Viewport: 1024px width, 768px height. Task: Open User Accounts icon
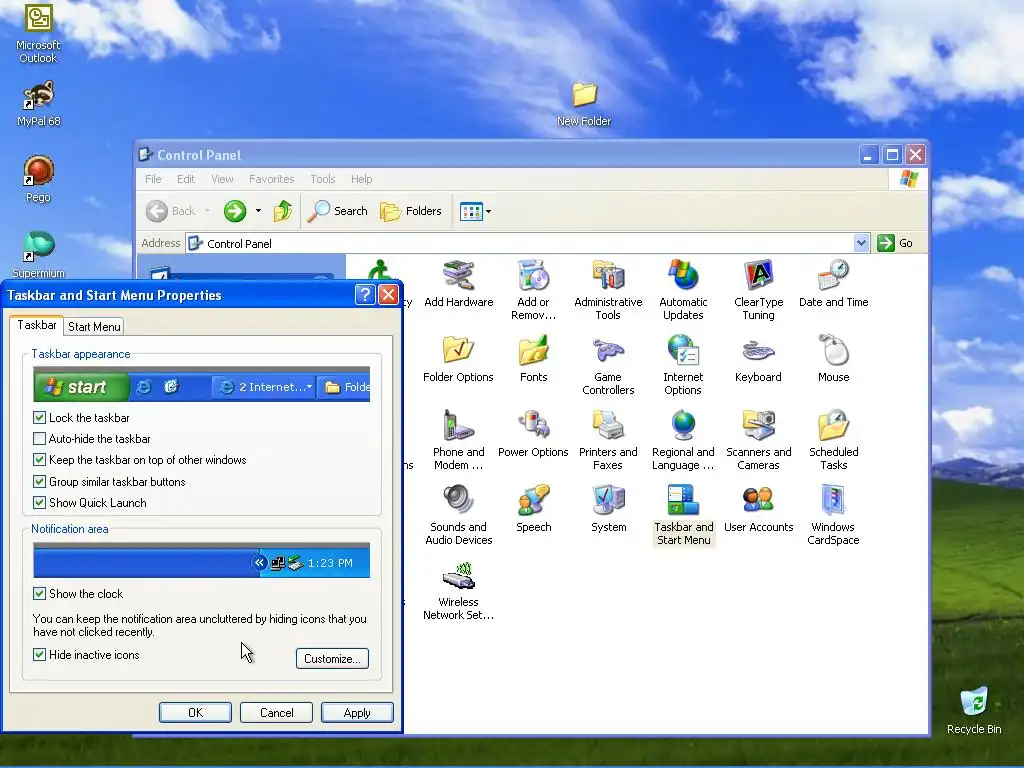pos(758,509)
